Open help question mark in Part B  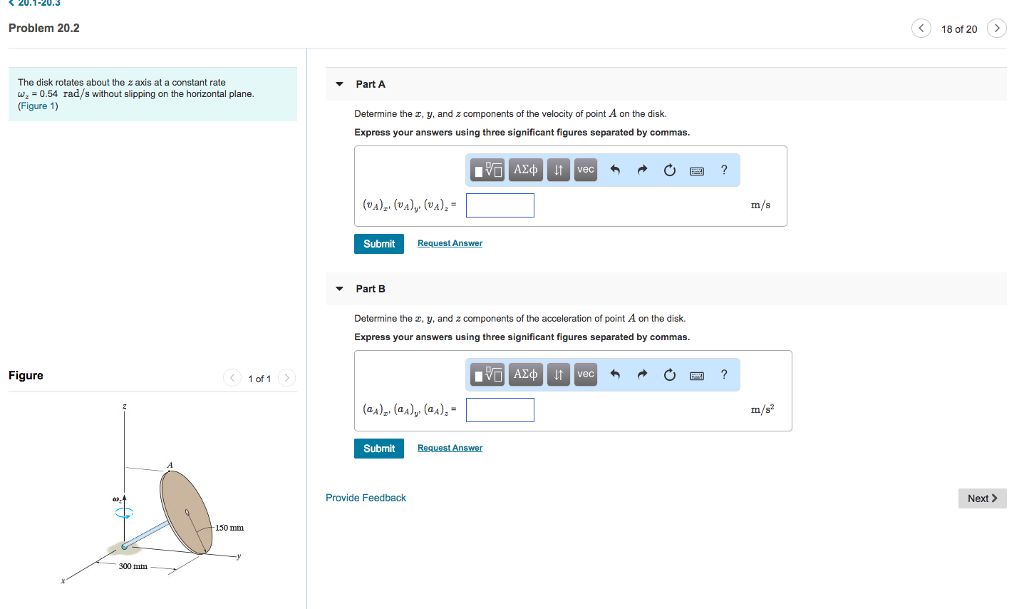[x=724, y=374]
